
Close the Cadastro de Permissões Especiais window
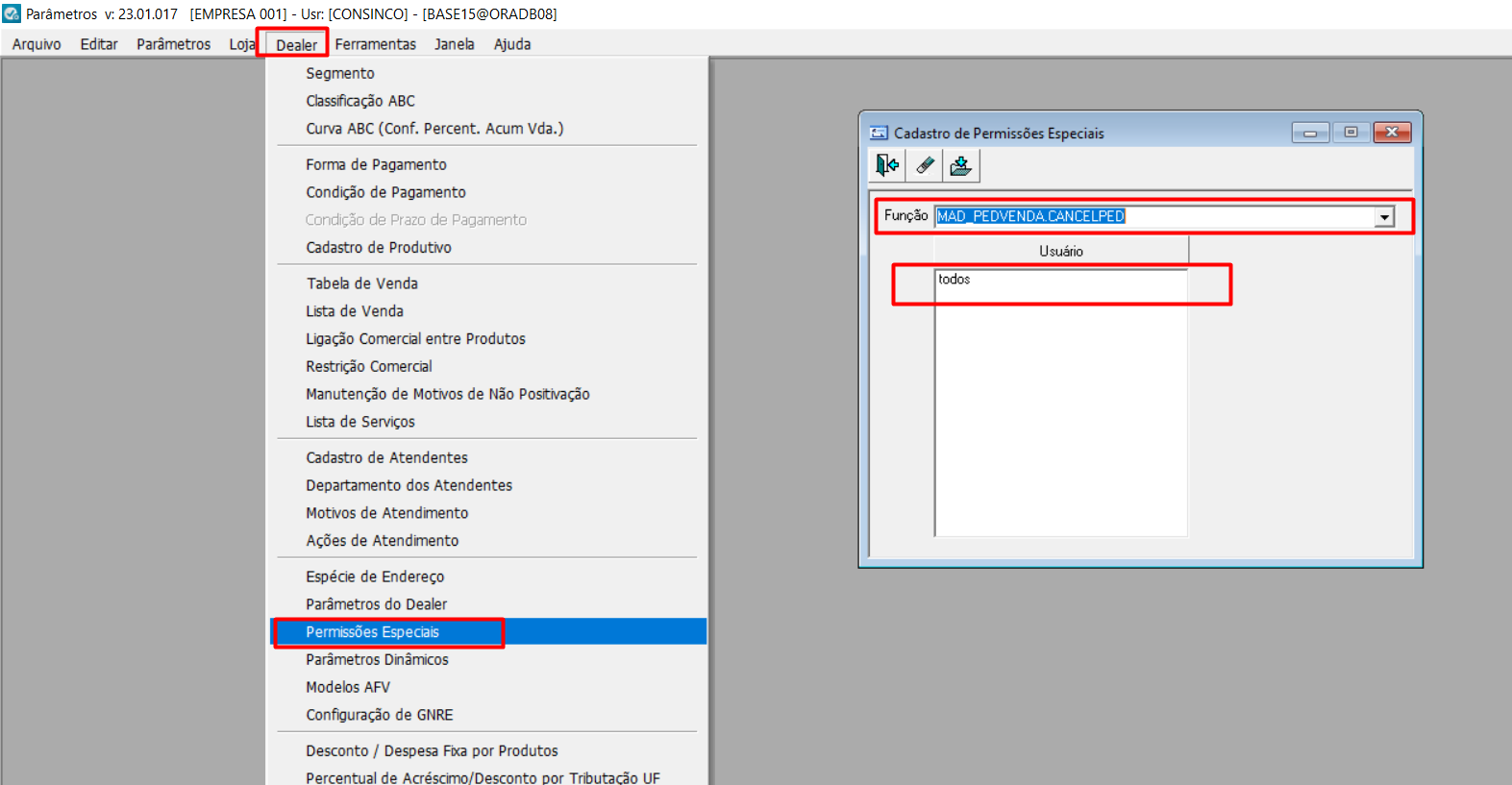click(x=1392, y=133)
